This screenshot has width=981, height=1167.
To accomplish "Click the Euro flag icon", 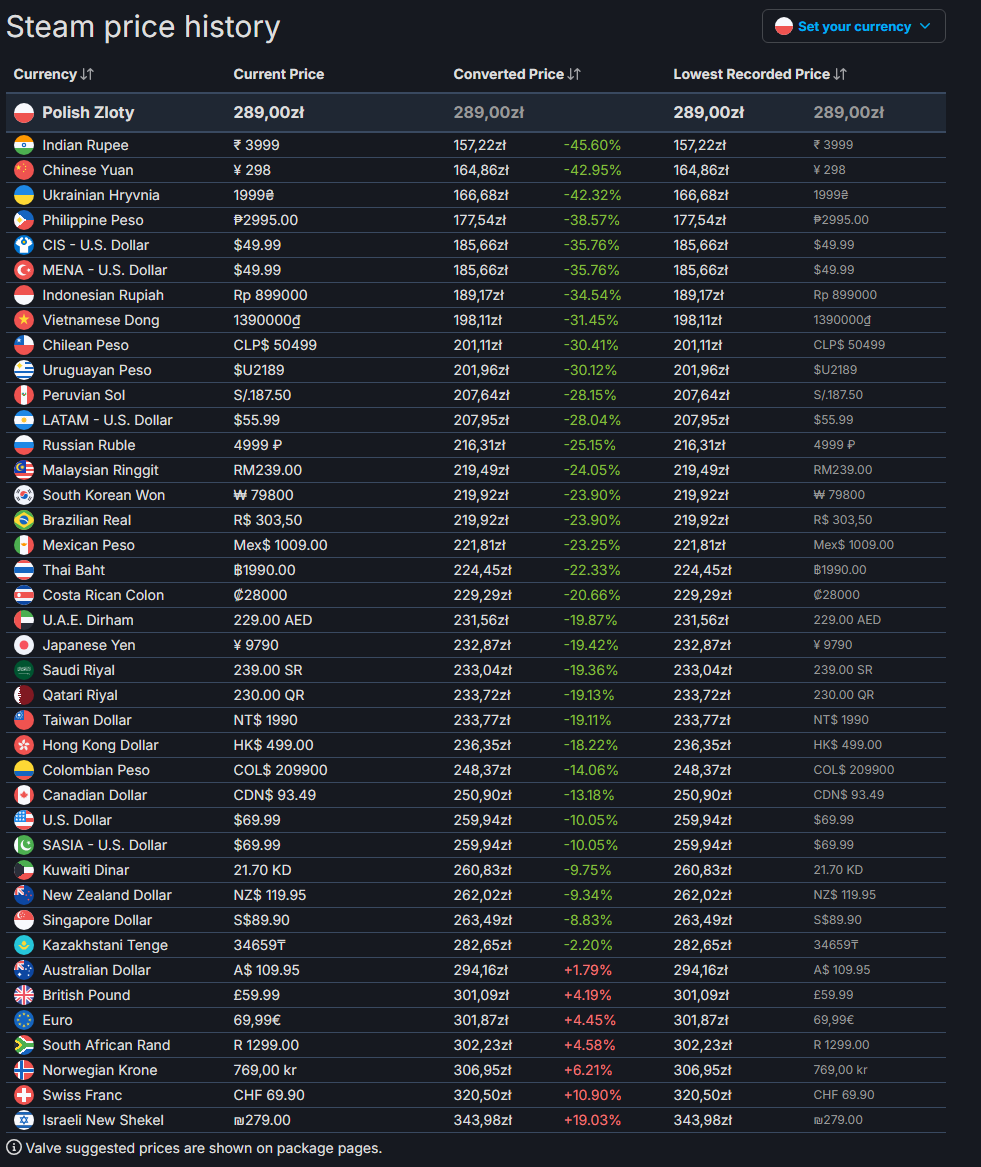I will 24,1020.
